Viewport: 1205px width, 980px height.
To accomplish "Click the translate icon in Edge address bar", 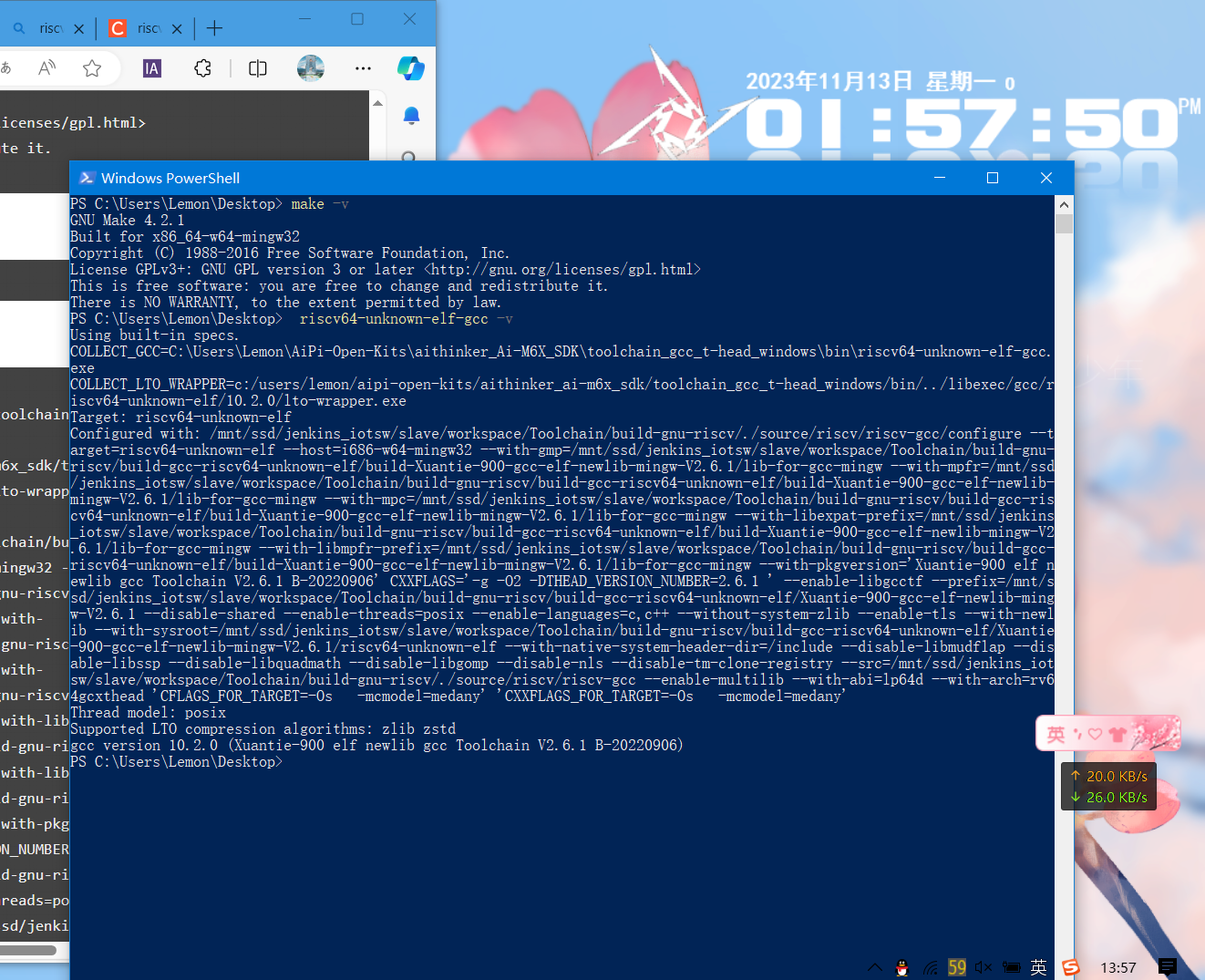I will pyautogui.click(x=5, y=68).
